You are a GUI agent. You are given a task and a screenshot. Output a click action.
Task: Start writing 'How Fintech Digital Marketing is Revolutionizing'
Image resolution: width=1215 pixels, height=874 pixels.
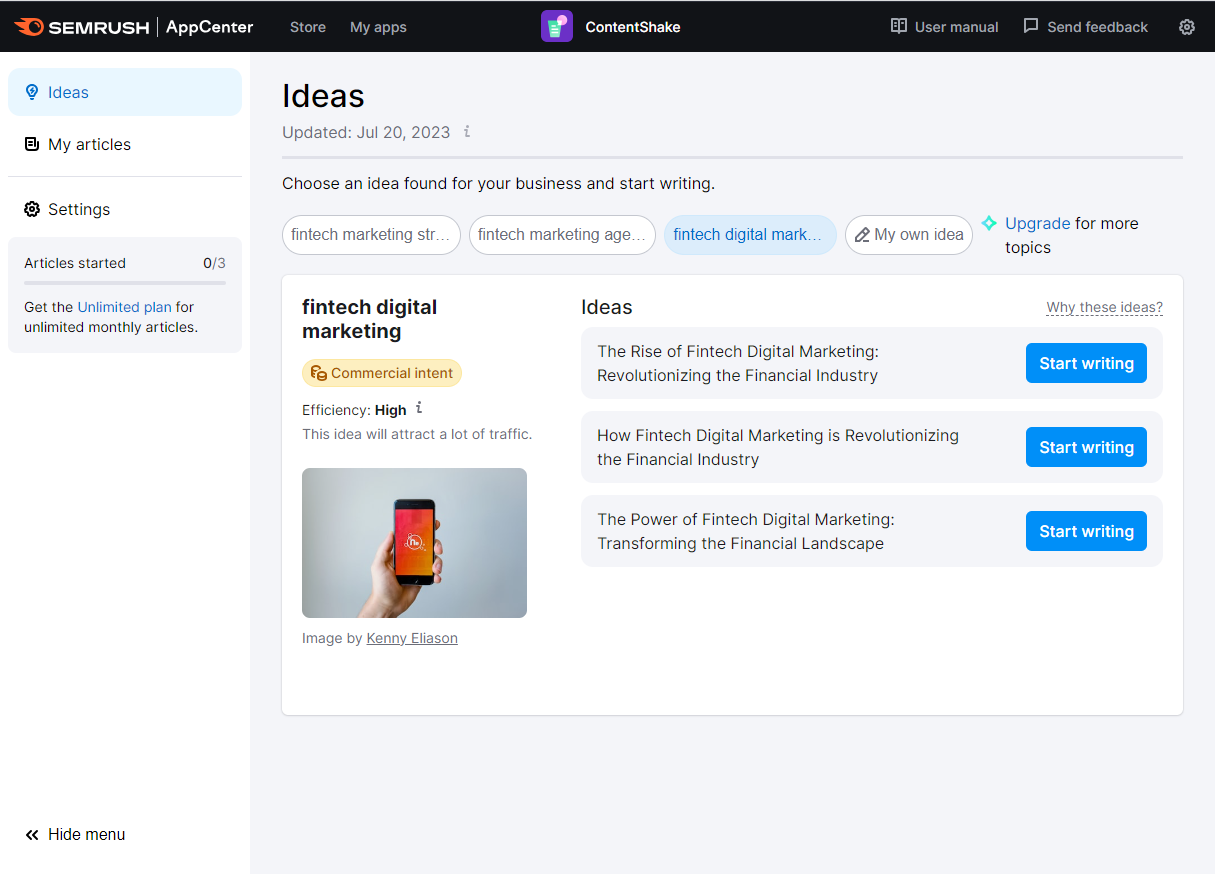[x=1086, y=447]
